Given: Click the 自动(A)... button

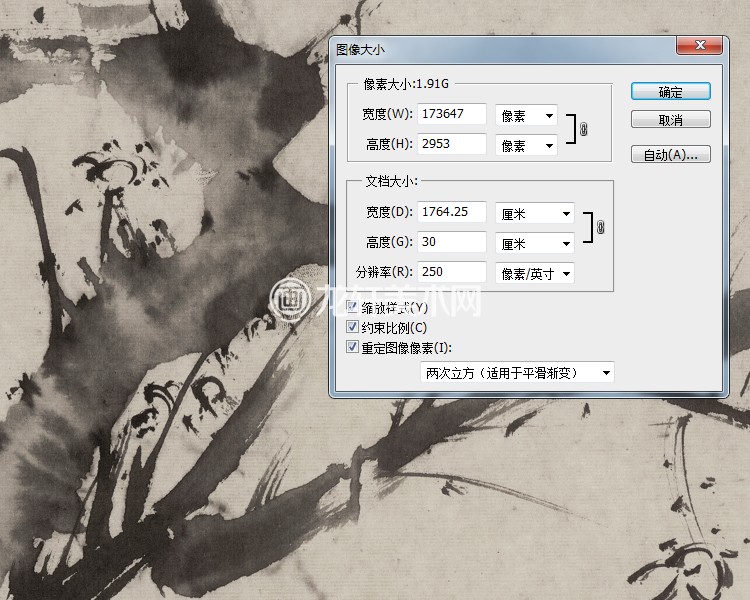Looking at the screenshot, I should 670,155.
